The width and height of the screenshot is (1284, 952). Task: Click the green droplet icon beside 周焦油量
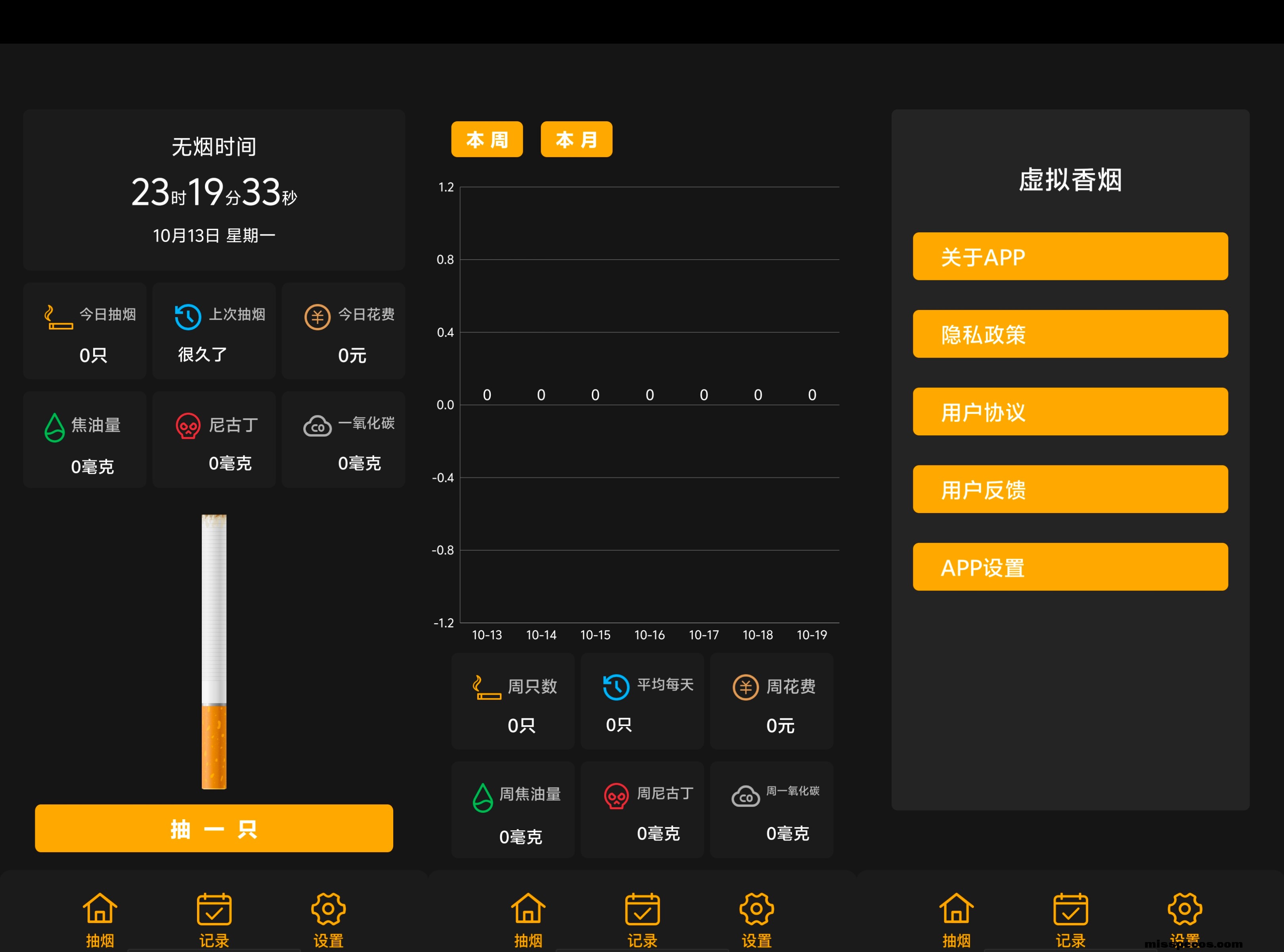[x=483, y=797]
